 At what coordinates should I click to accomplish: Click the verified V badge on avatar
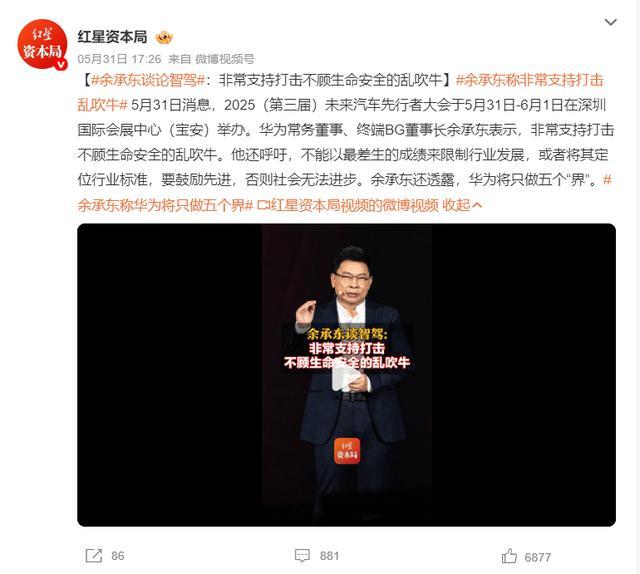point(61,64)
